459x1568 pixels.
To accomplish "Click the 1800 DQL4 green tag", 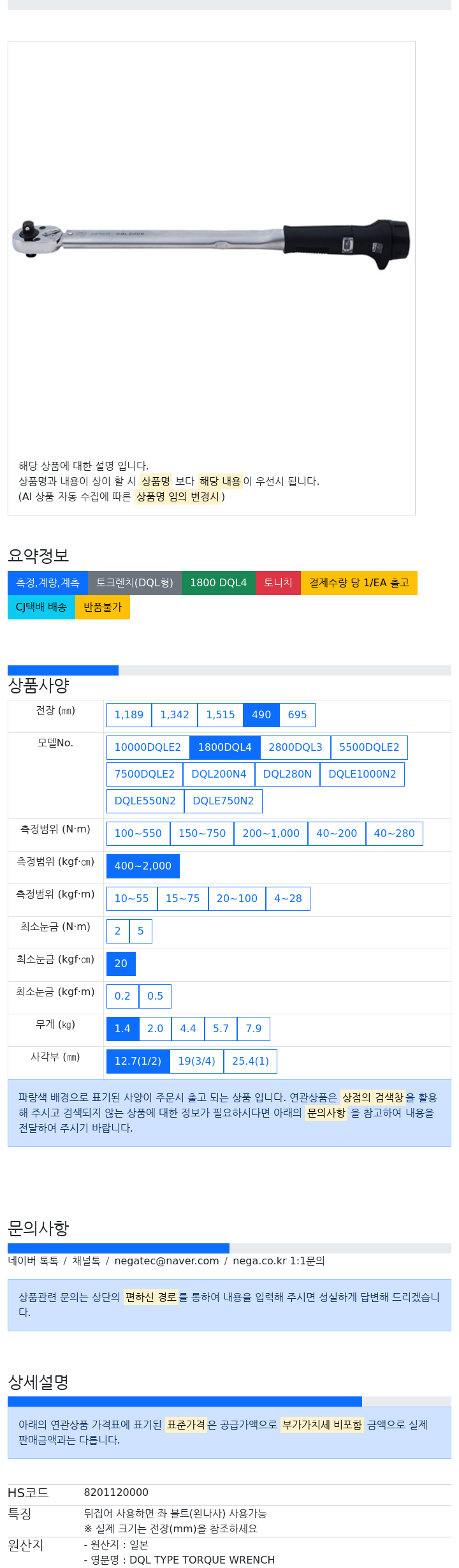I will click(219, 583).
